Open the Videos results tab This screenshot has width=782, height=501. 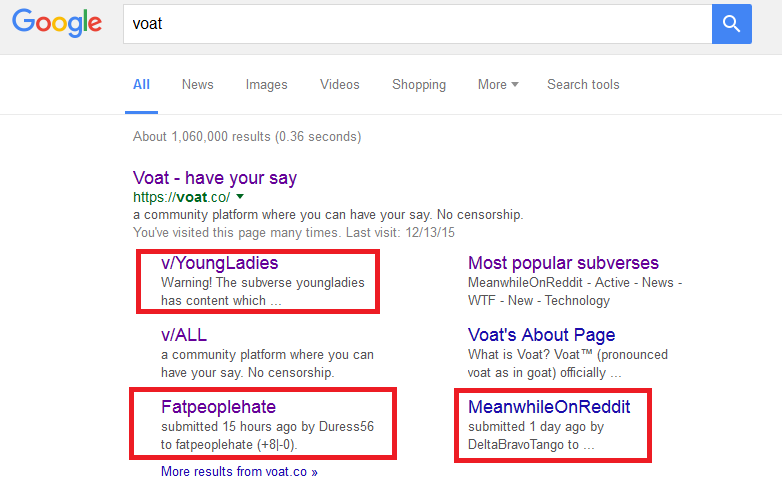pyautogui.click(x=339, y=85)
